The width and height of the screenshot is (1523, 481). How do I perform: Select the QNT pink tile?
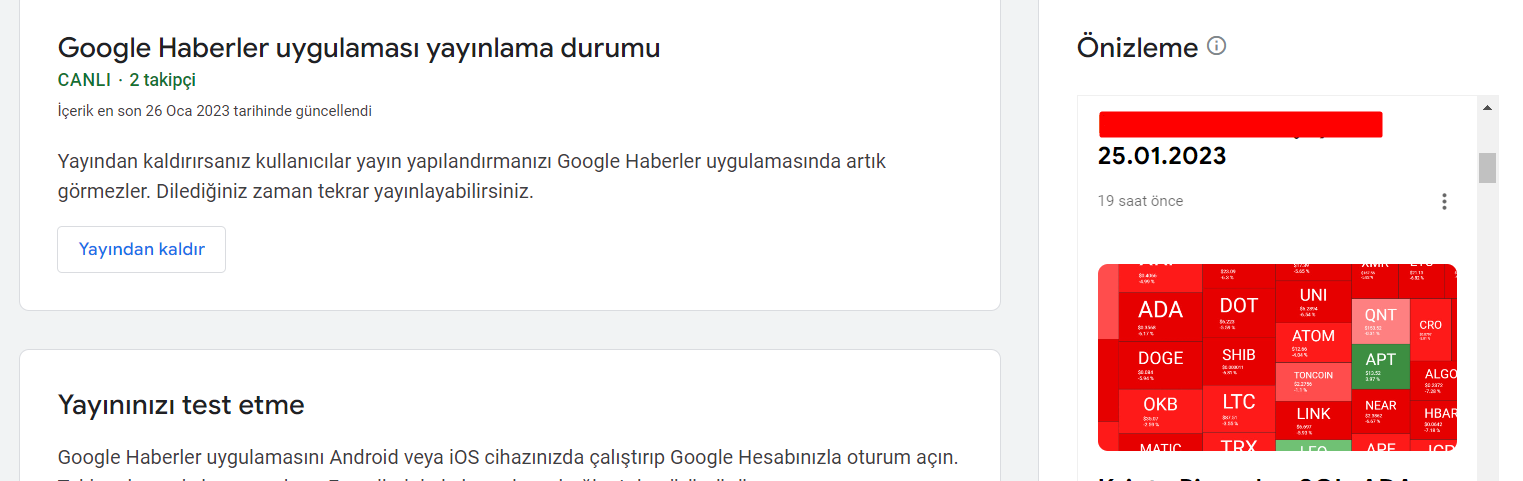point(1380,320)
